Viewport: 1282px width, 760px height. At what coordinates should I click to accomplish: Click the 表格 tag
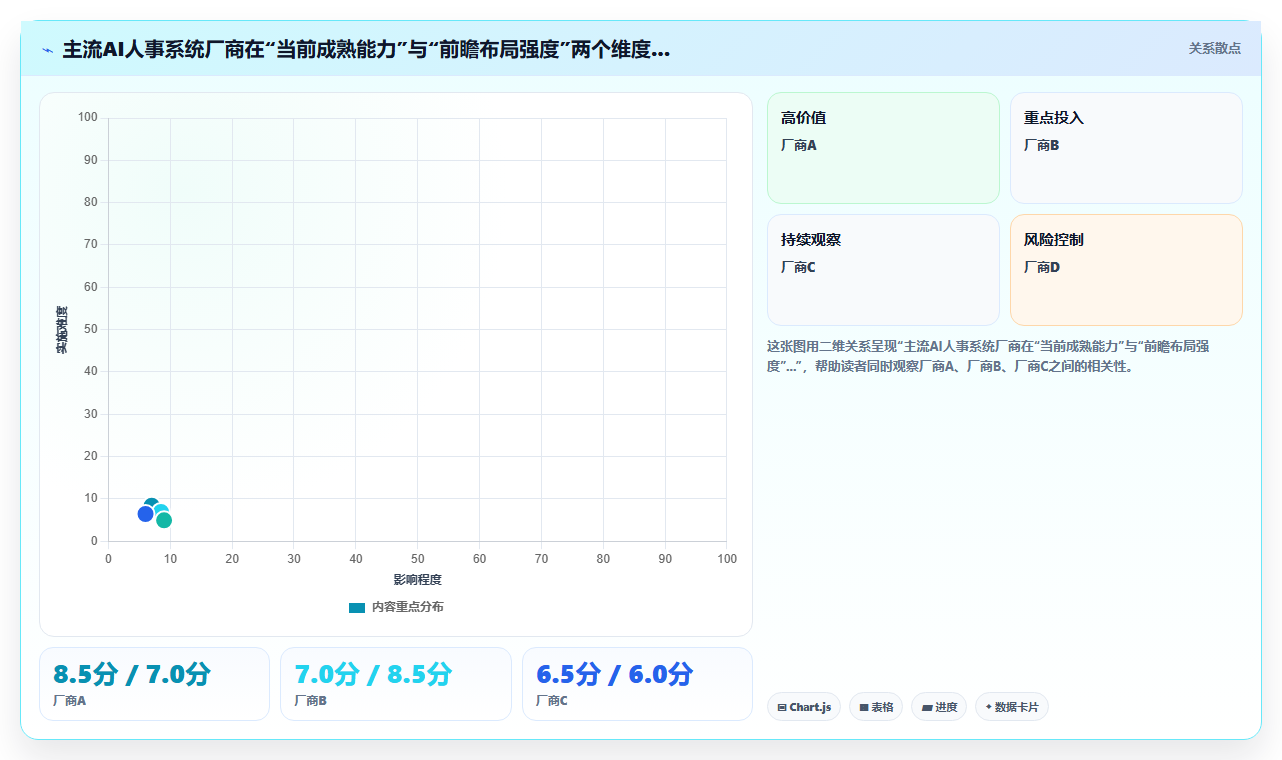[x=876, y=707]
